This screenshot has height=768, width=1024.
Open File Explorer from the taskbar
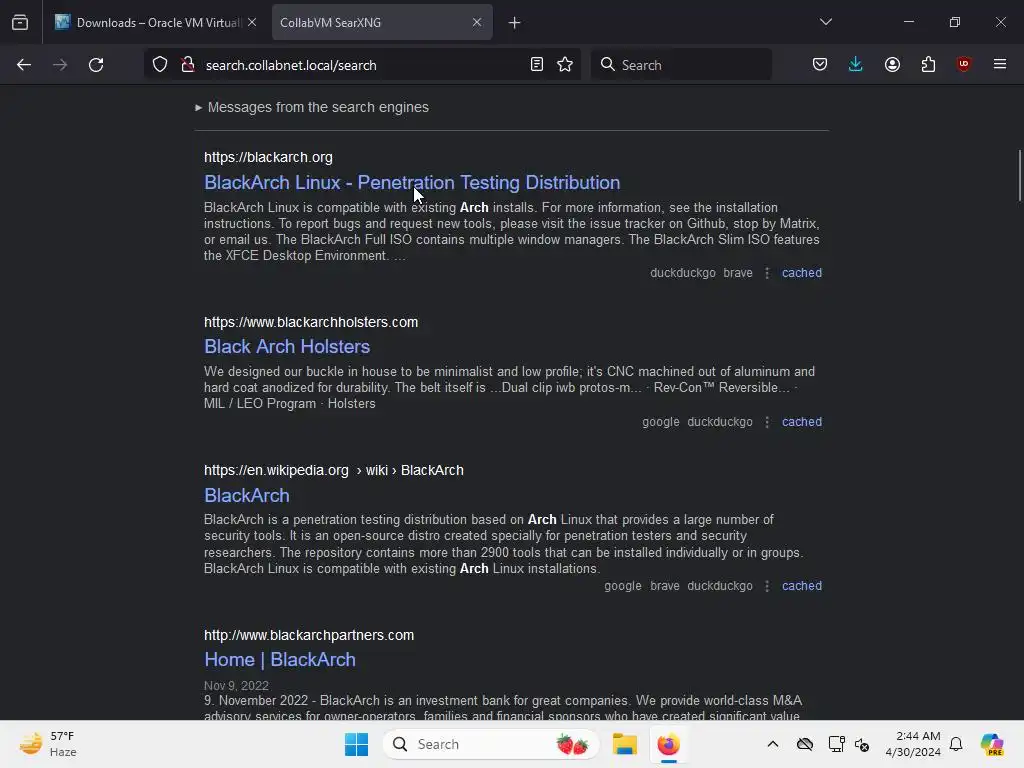coord(624,744)
